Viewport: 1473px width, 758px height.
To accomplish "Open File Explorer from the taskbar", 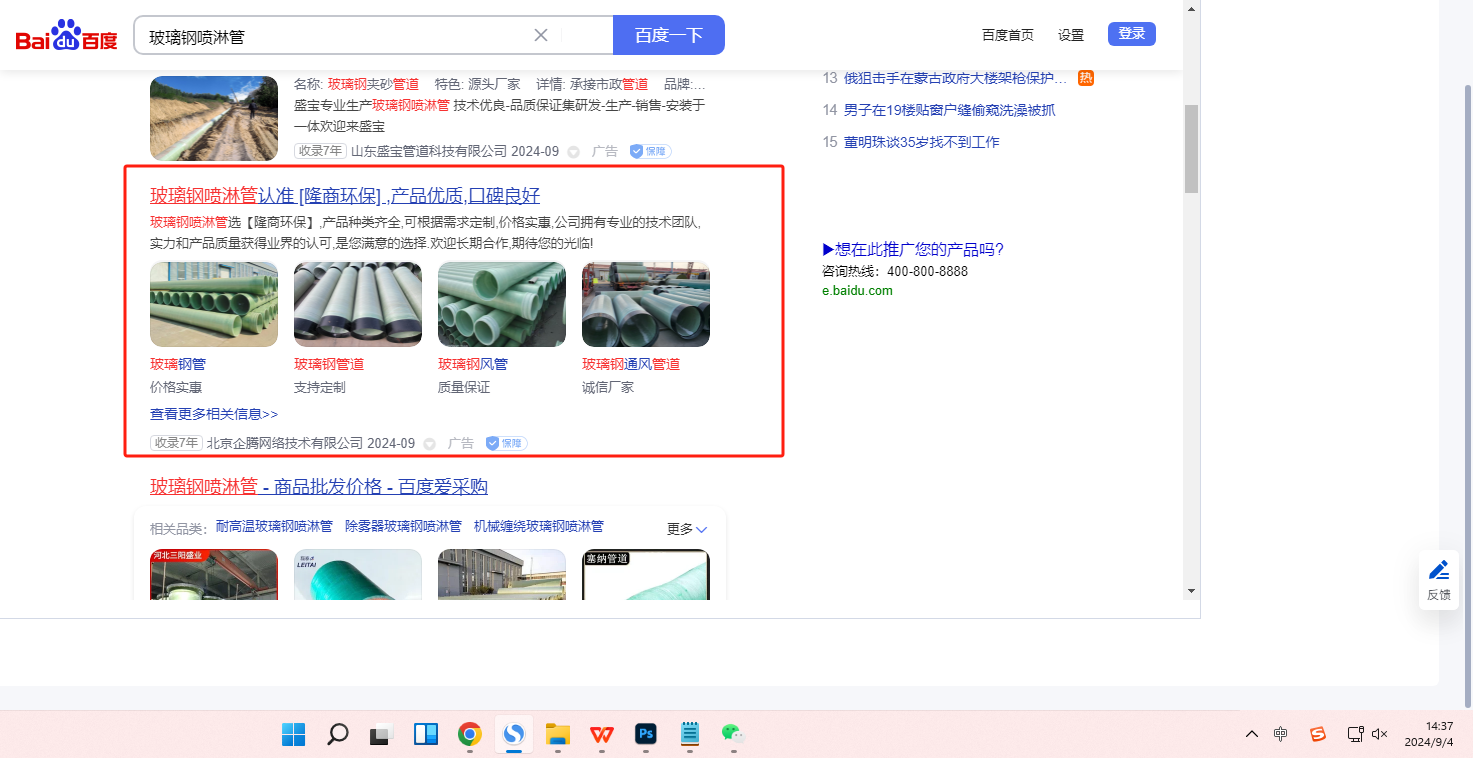I will 558,734.
